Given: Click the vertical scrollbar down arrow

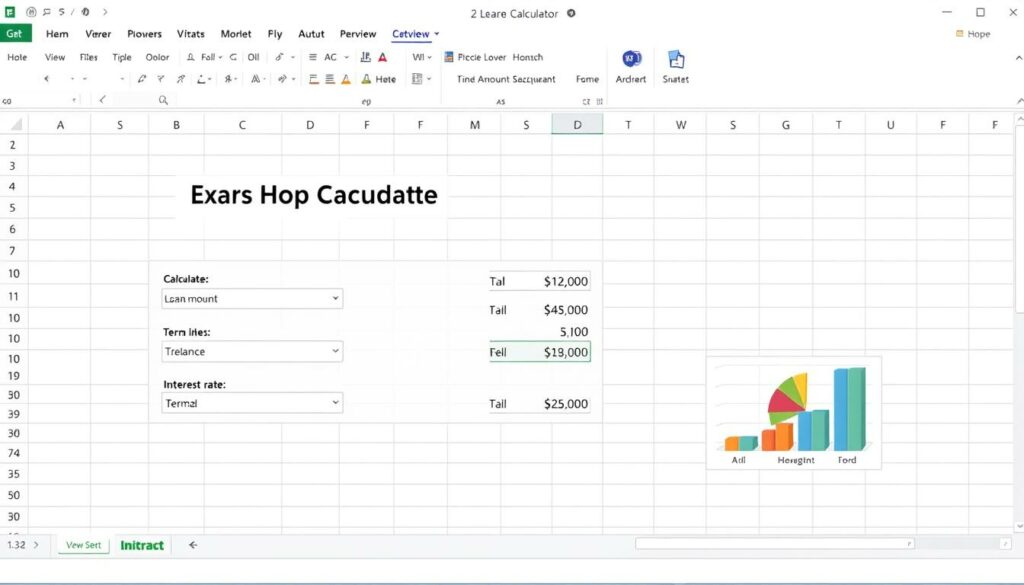Looking at the screenshot, I should click(1019, 526).
